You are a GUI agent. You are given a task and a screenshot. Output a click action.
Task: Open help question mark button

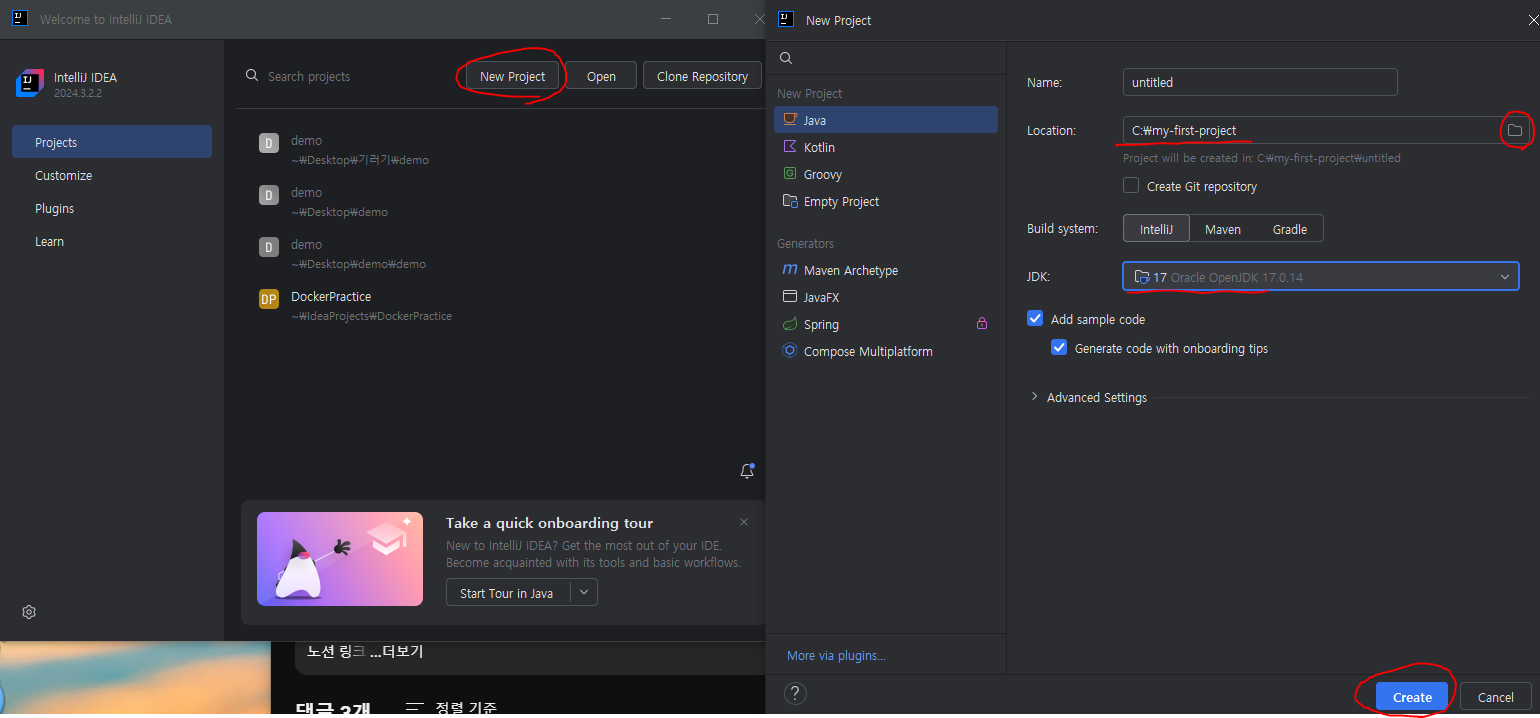[x=795, y=693]
